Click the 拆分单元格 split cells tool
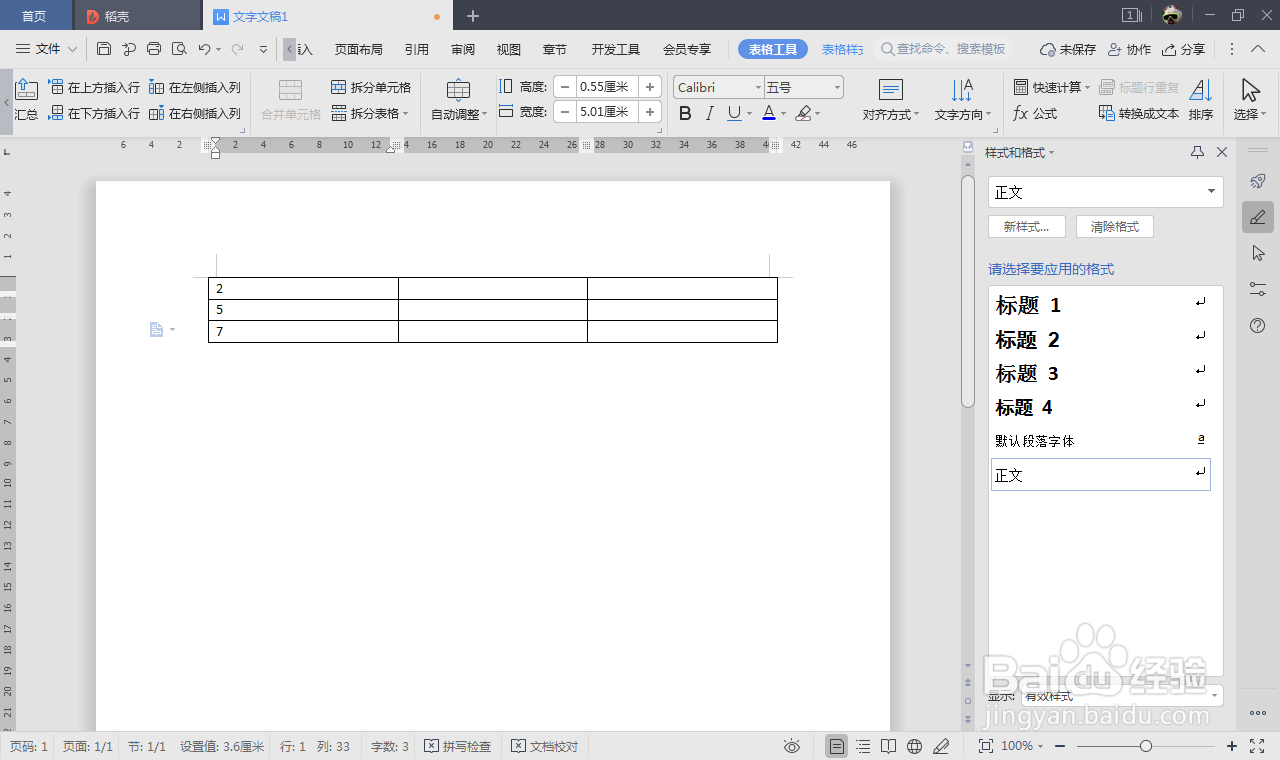Image resolution: width=1280 pixels, height=760 pixels. (371, 88)
